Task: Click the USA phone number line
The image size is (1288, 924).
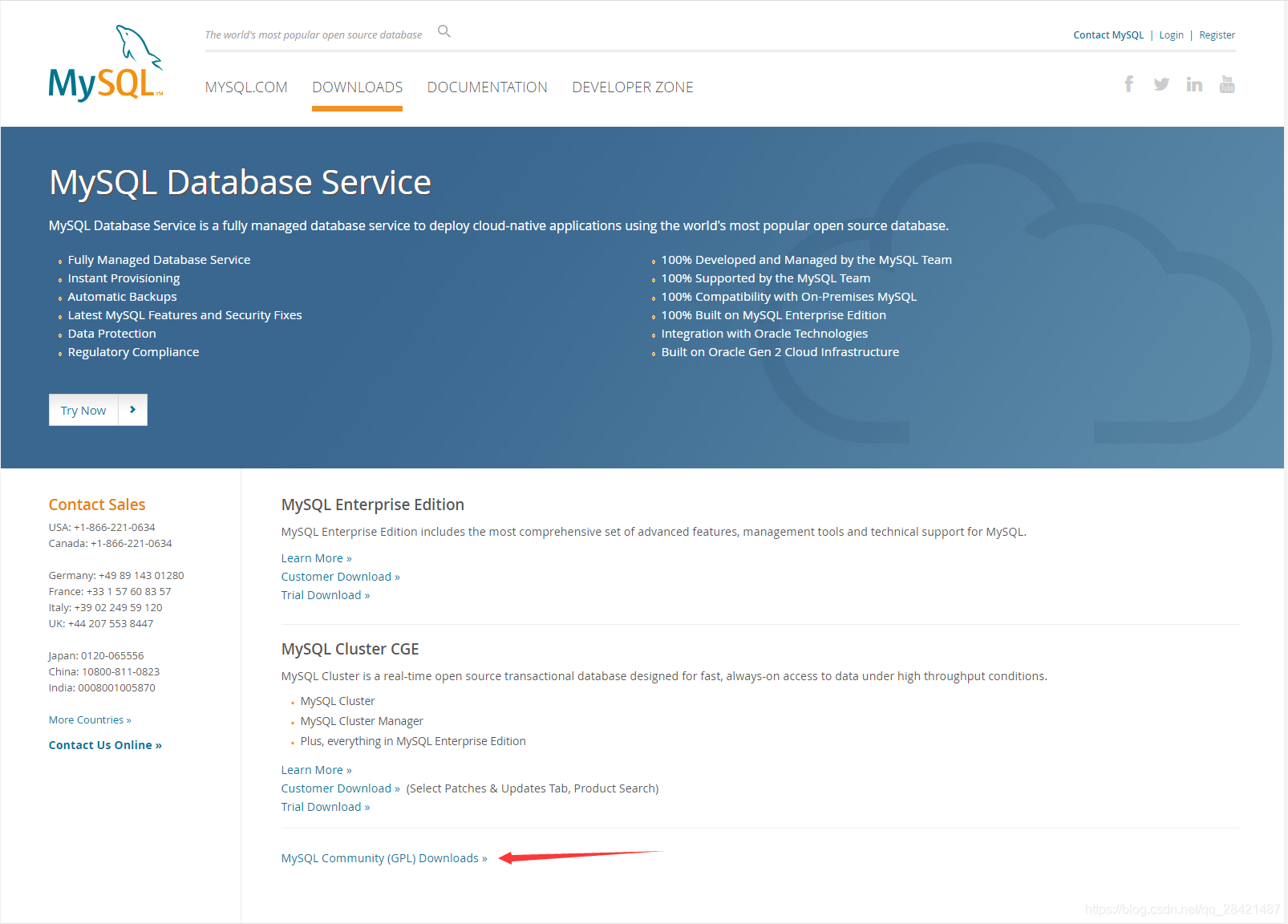Action: coord(102,528)
